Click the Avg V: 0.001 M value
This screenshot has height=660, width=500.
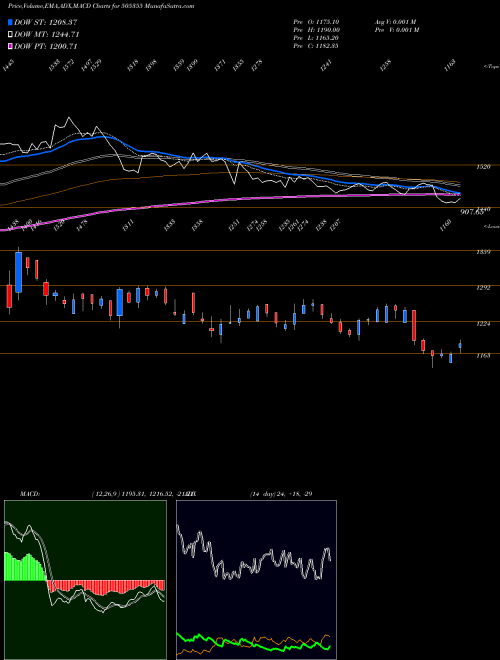pos(396,22)
